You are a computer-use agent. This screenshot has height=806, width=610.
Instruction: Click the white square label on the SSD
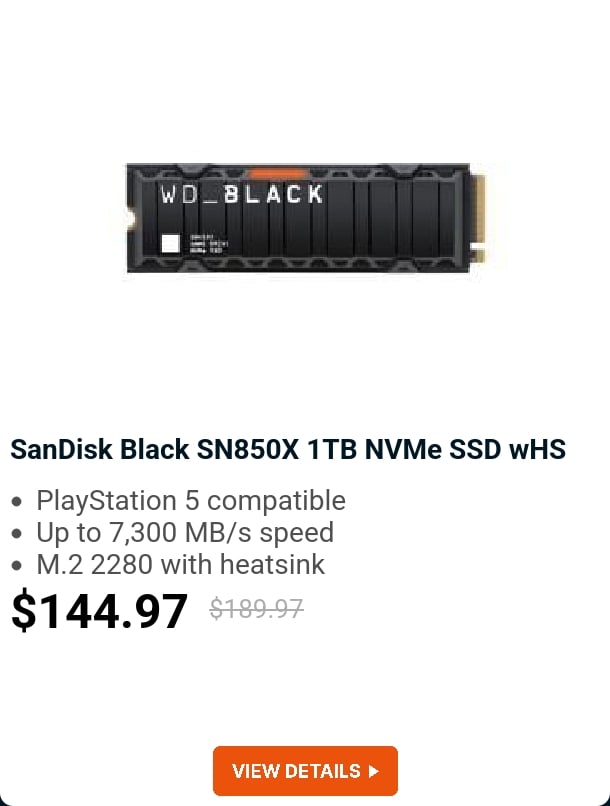[x=170, y=243]
